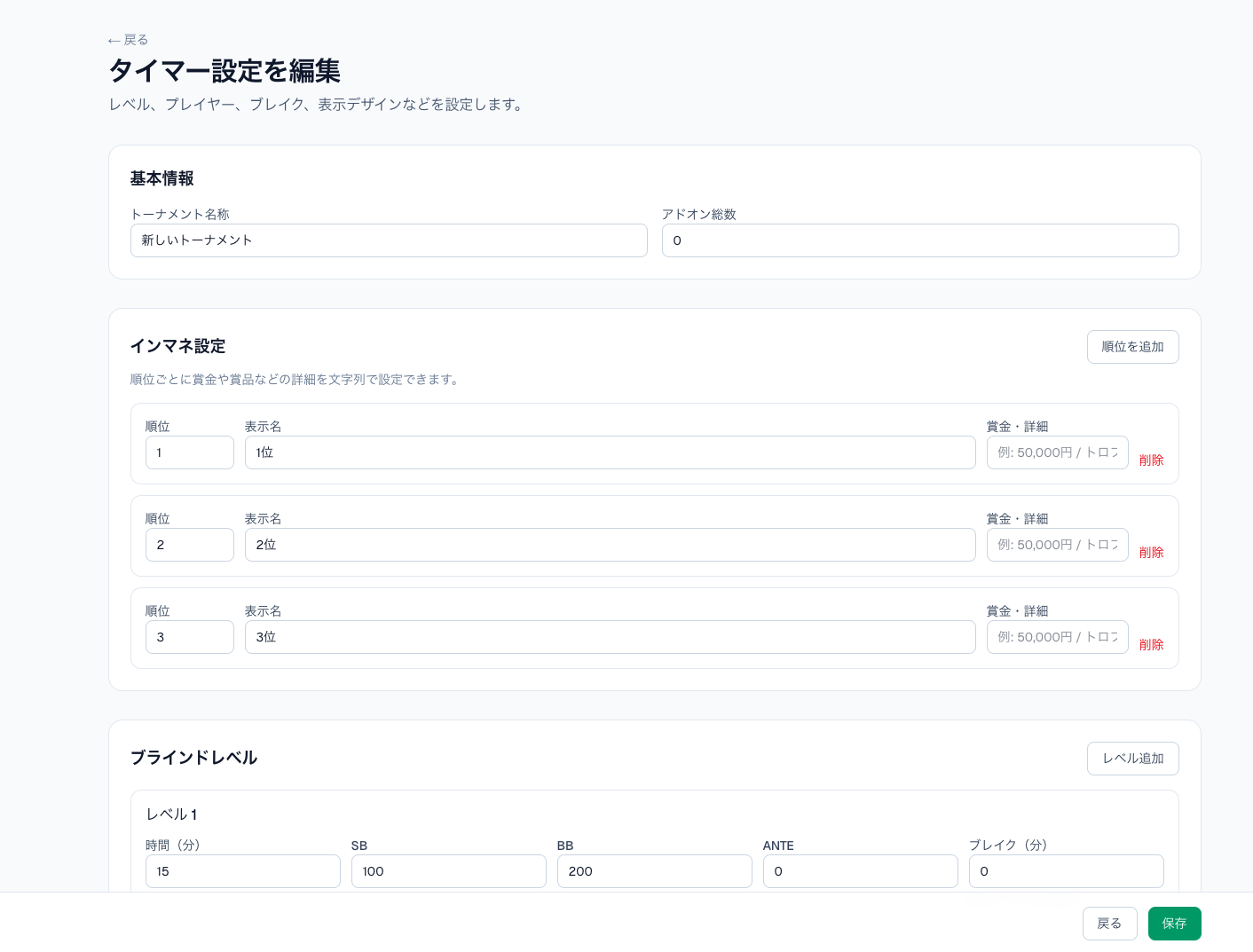This screenshot has height=952, width=1253.
Task: Click the ブラインドレベル section heading
Action: [x=194, y=758]
